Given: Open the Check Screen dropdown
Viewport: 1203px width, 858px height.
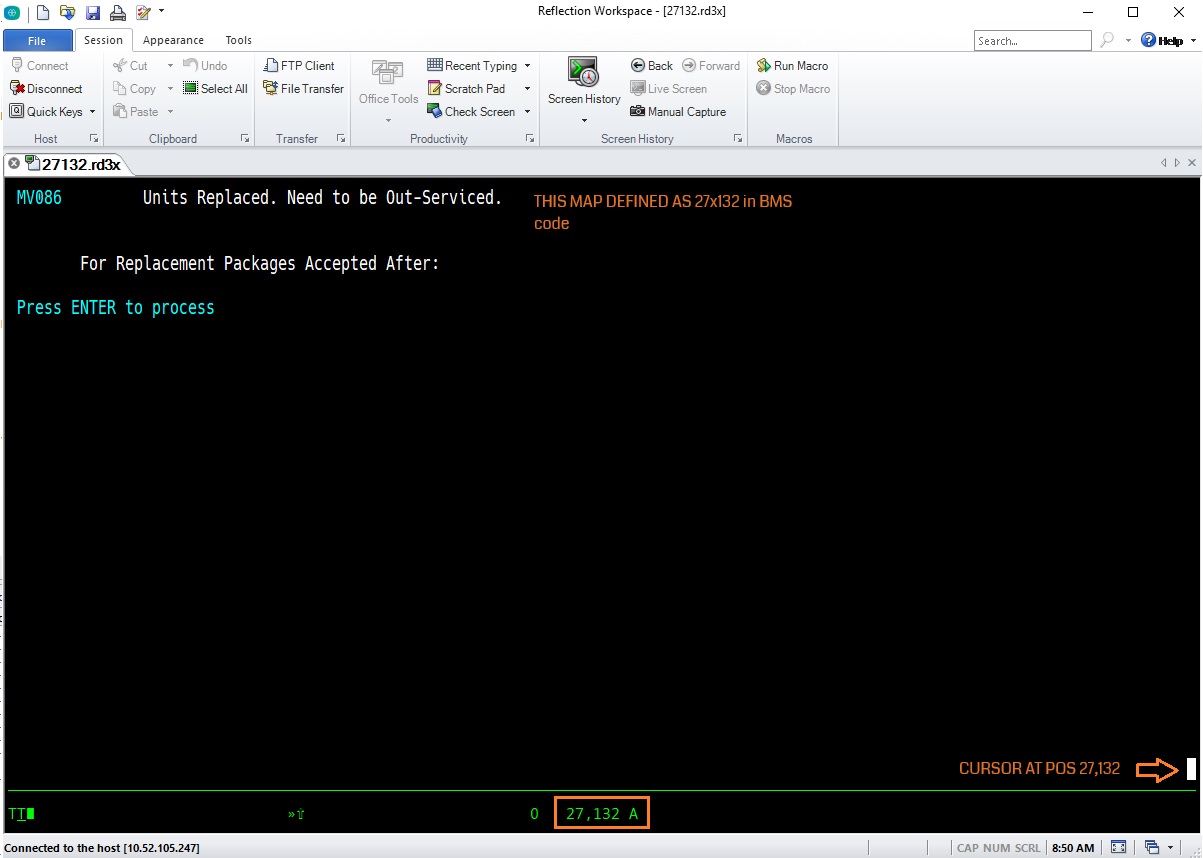Looking at the screenshot, I should click(x=527, y=111).
